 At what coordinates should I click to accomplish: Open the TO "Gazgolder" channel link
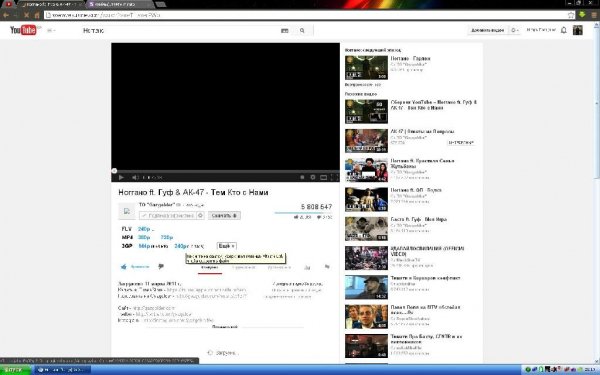[157, 205]
